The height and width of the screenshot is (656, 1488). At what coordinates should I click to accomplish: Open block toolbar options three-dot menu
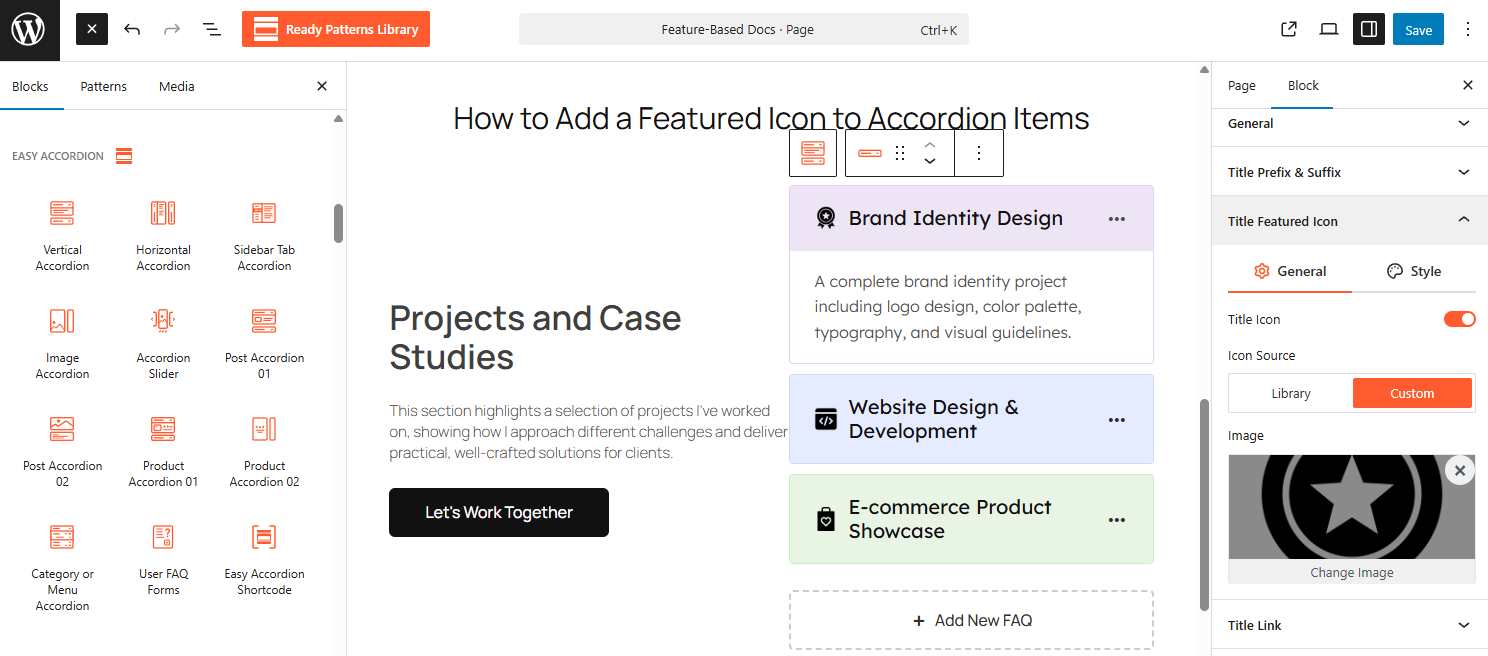pos(979,153)
